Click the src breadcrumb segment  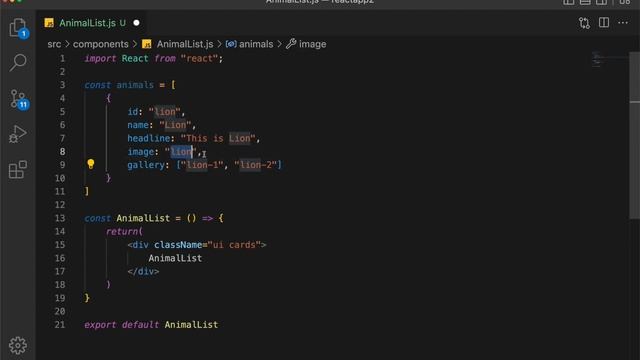tap(54, 44)
